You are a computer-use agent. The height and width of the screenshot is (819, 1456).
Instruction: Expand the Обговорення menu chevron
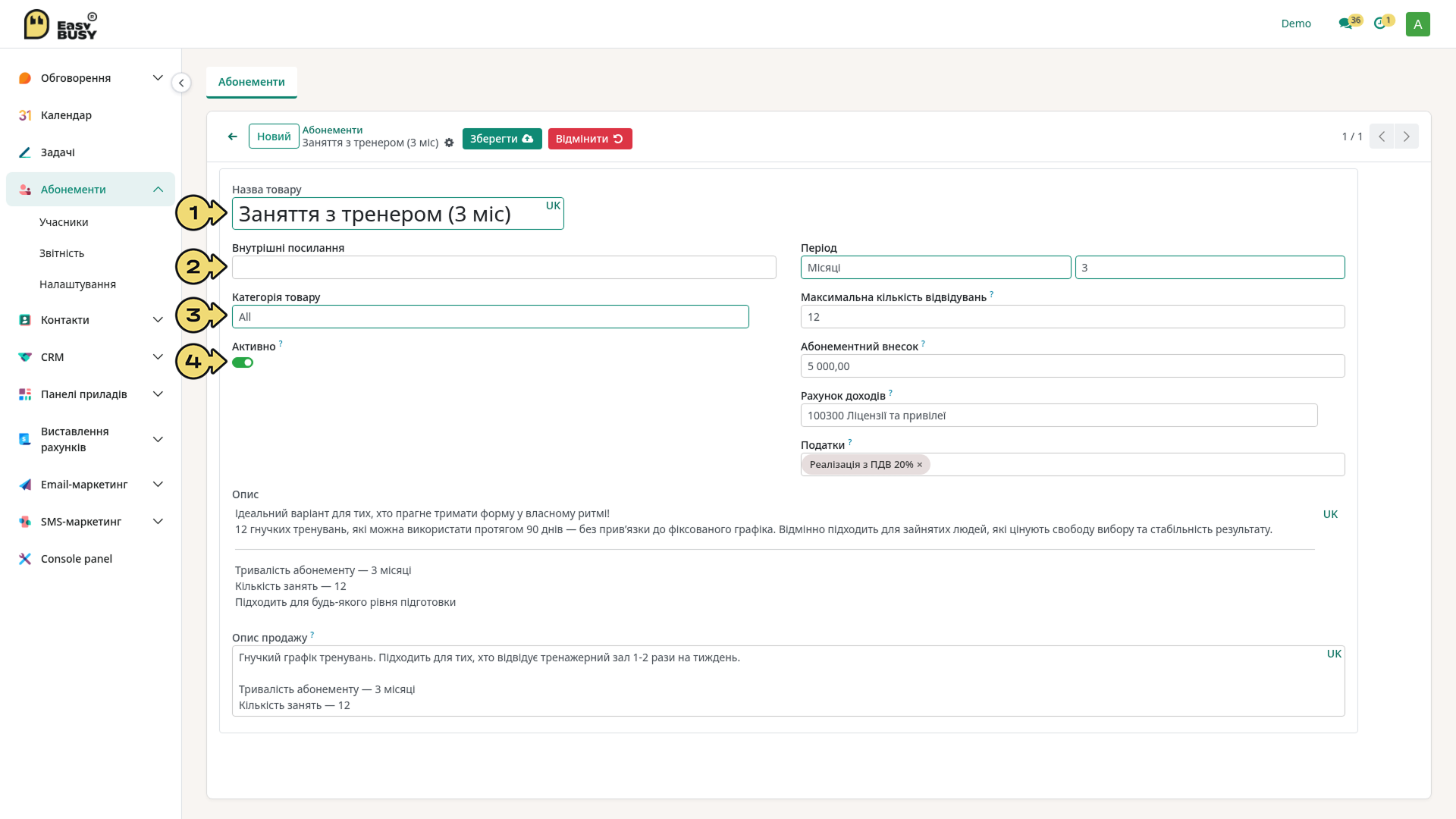(x=158, y=78)
